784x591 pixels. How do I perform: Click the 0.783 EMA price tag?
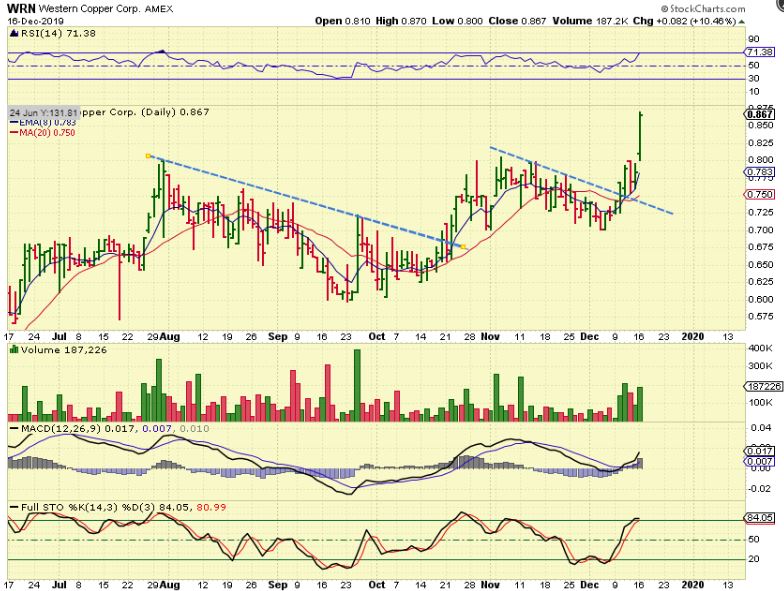[760, 172]
